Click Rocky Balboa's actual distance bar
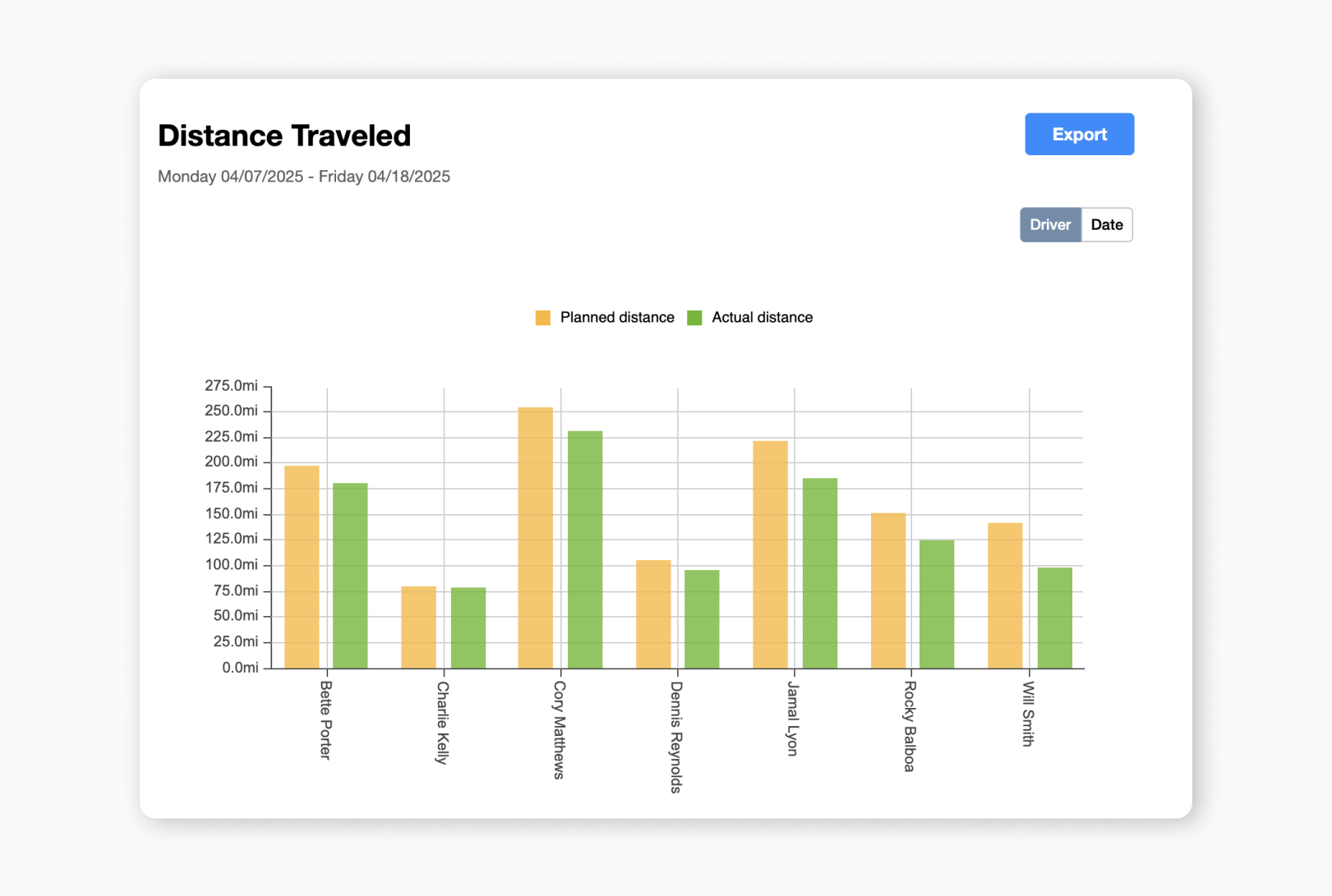This screenshot has width=1332, height=896. (937, 604)
